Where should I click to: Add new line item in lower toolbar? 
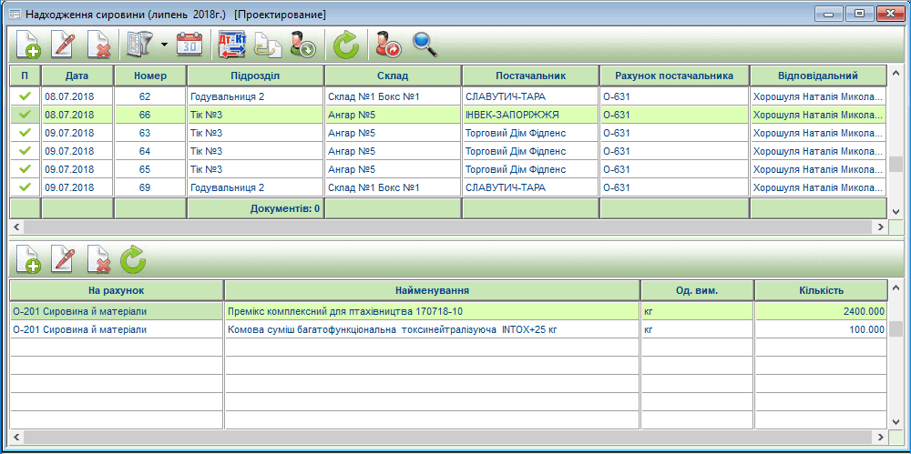pos(27,260)
